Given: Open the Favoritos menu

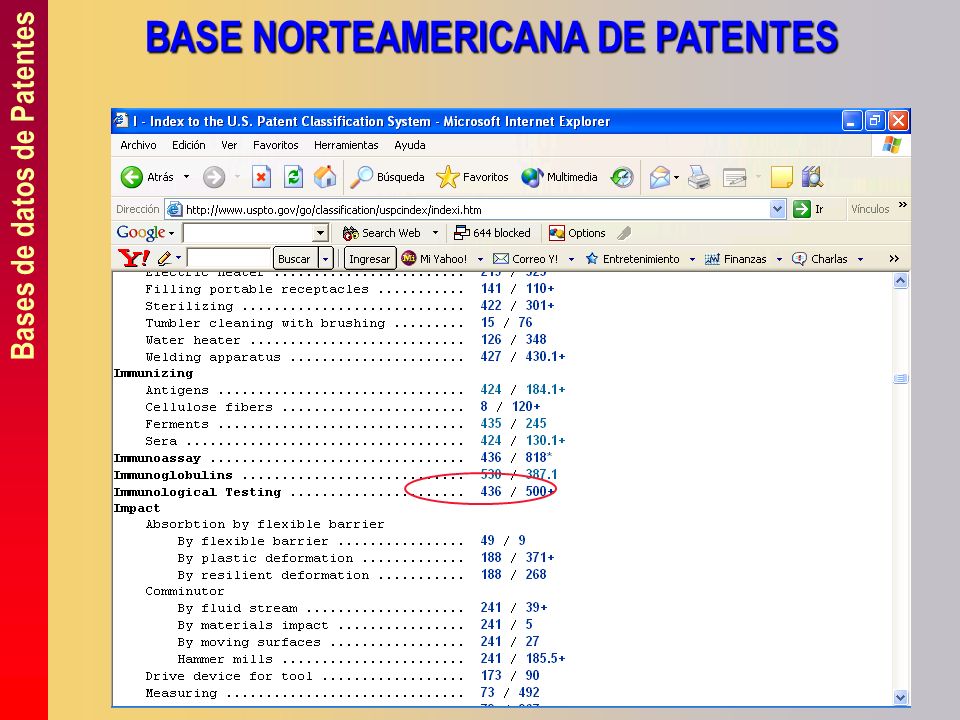Looking at the screenshot, I should (x=276, y=145).
